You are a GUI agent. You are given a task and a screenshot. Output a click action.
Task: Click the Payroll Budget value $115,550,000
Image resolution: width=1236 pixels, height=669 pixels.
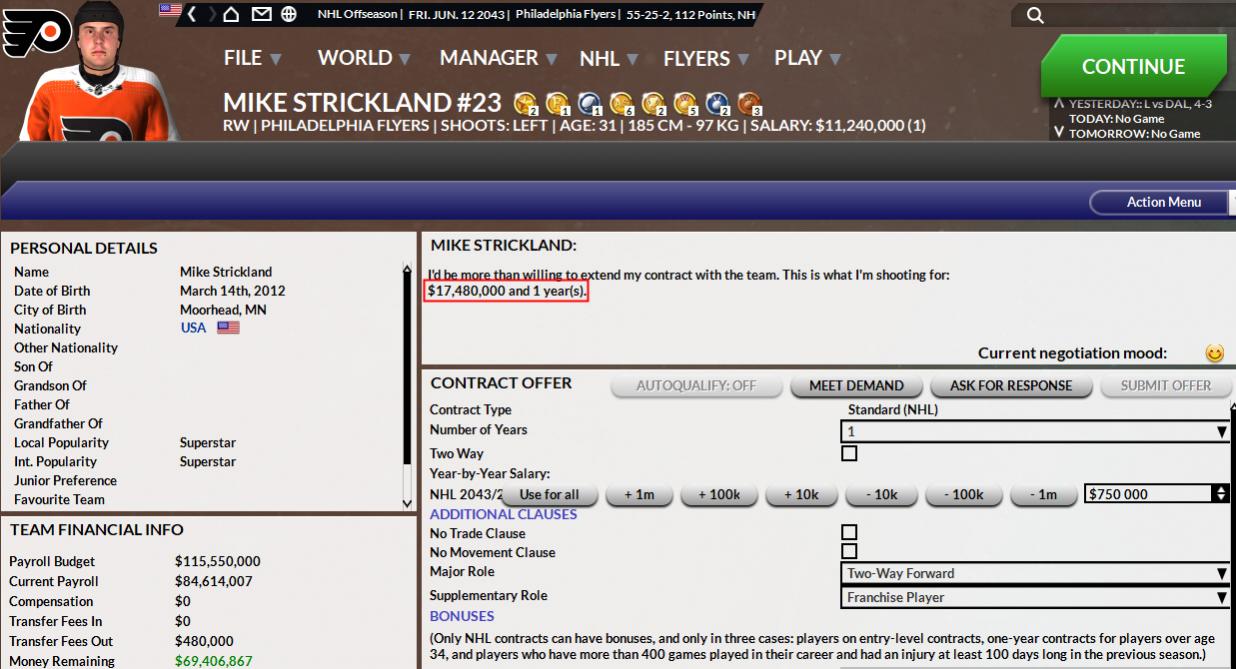click(x=218, y=561)
